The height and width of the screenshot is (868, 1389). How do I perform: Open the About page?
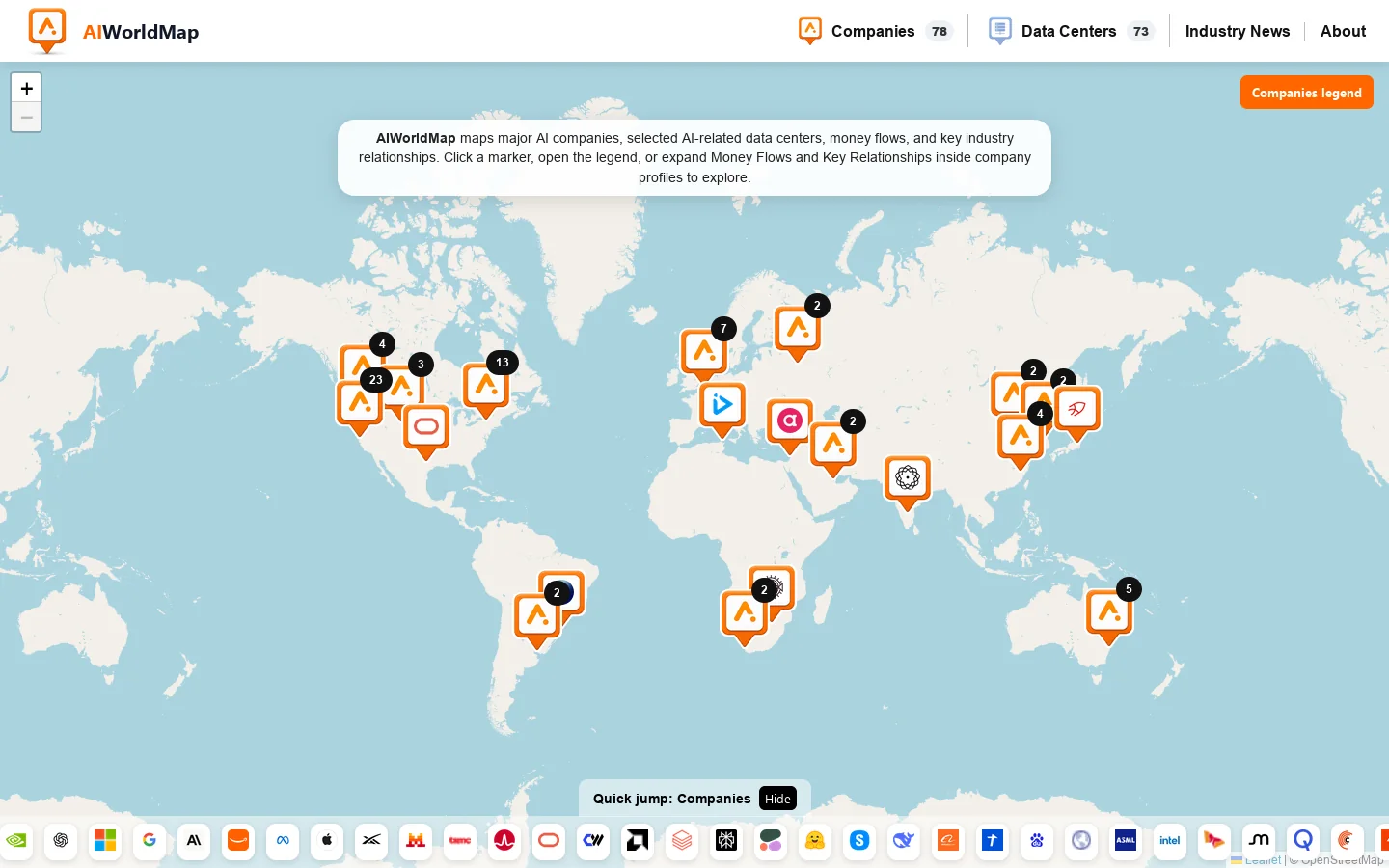(1343, 31)
